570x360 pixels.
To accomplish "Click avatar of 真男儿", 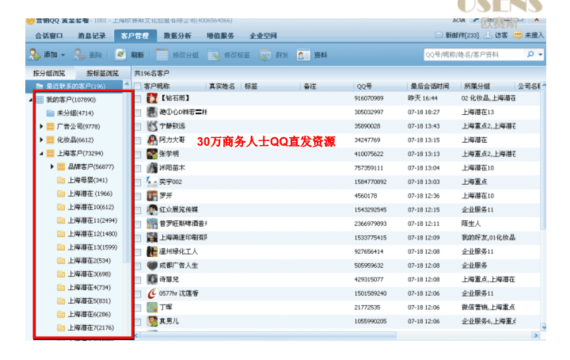I will click(152, 321).
